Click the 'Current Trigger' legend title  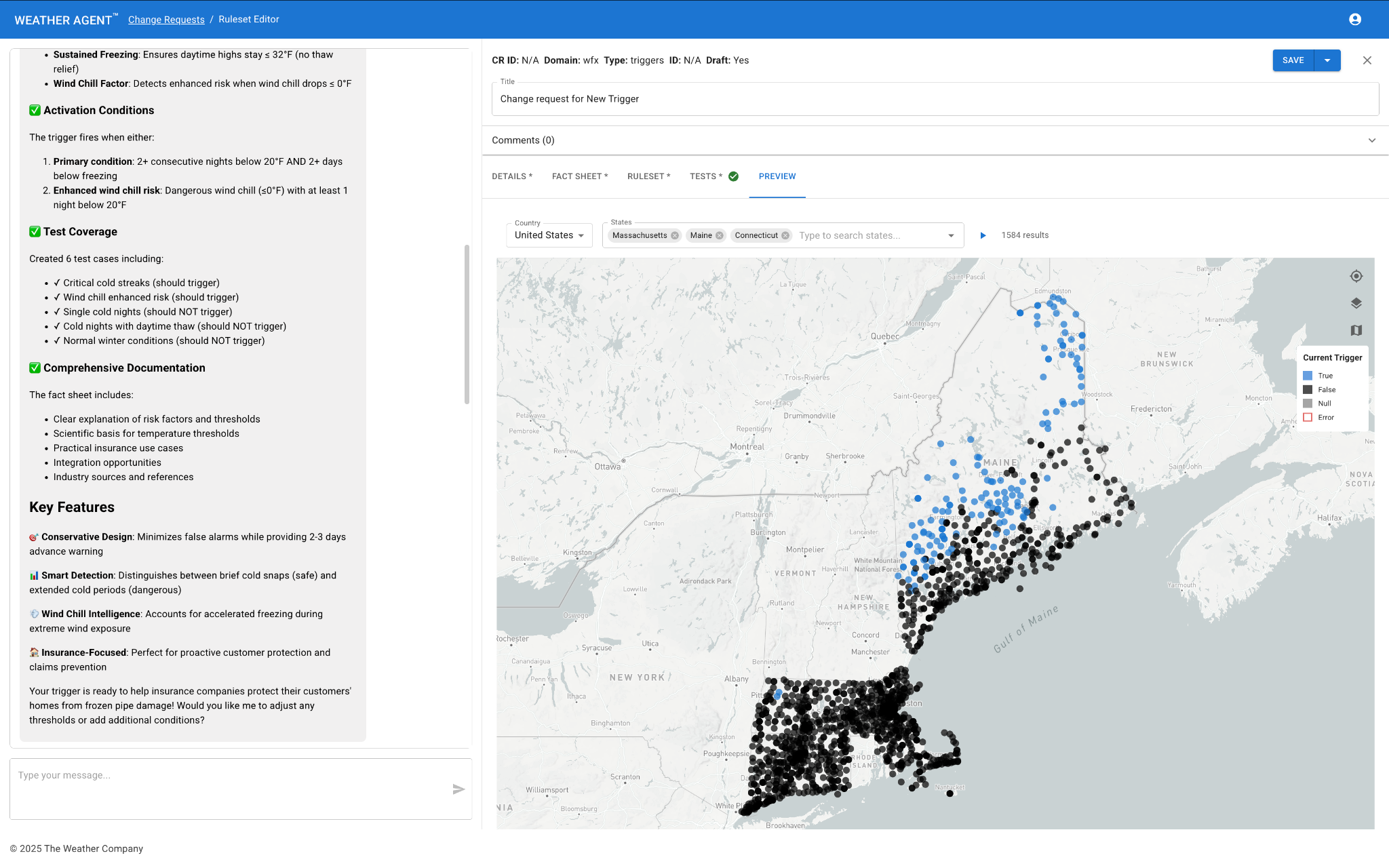(1332, 357)
